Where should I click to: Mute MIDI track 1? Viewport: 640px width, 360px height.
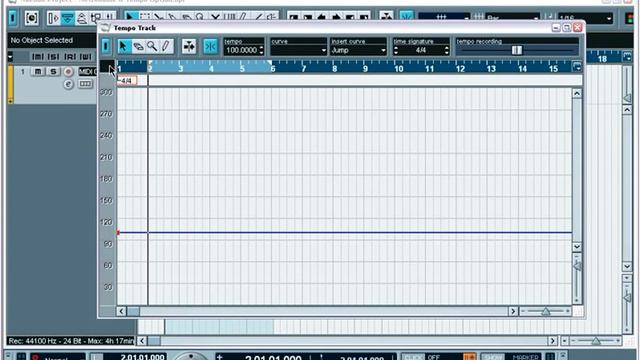(x=38, y=71)
